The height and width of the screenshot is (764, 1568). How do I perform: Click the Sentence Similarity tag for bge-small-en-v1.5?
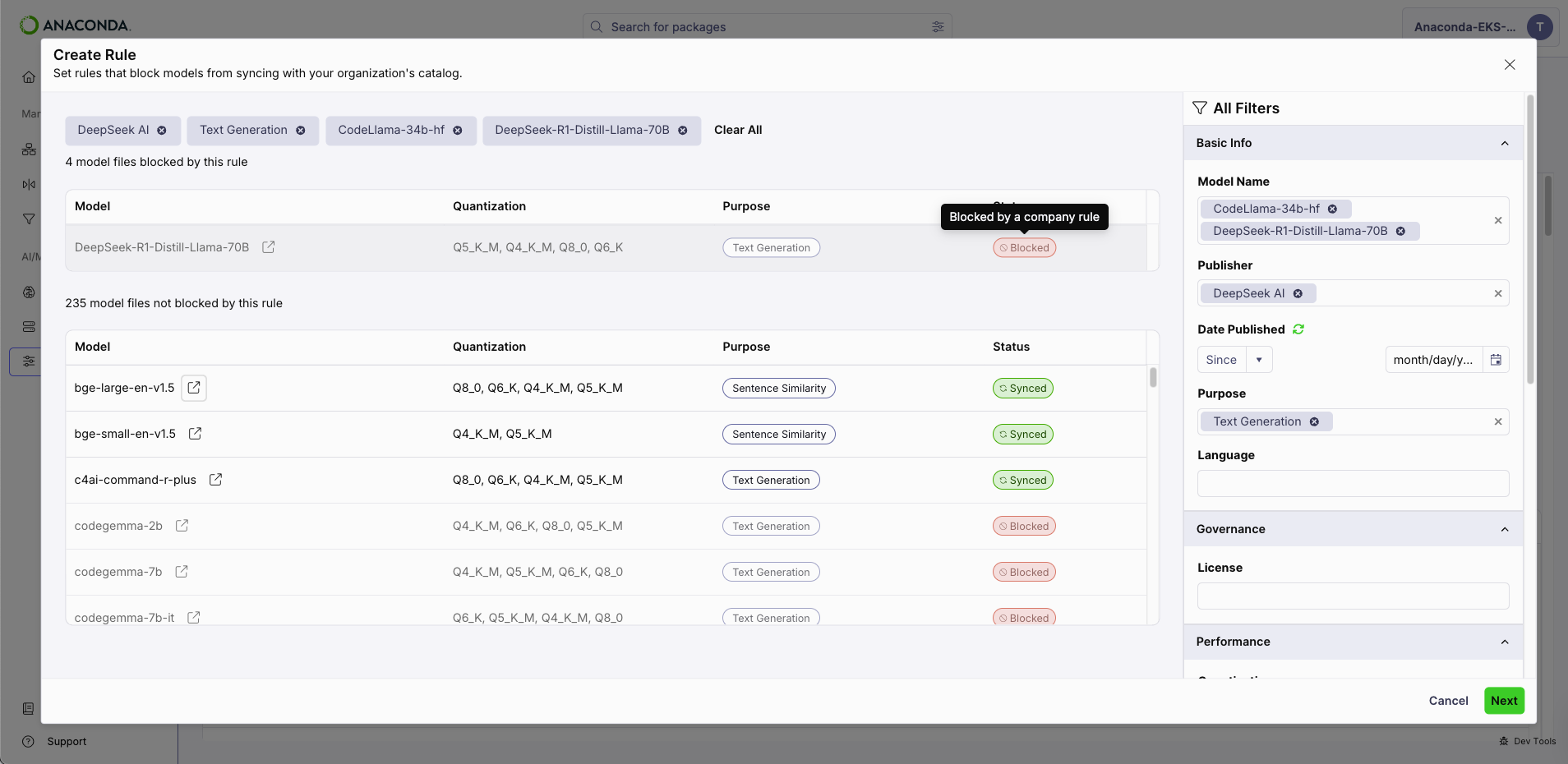click(779, 434)
